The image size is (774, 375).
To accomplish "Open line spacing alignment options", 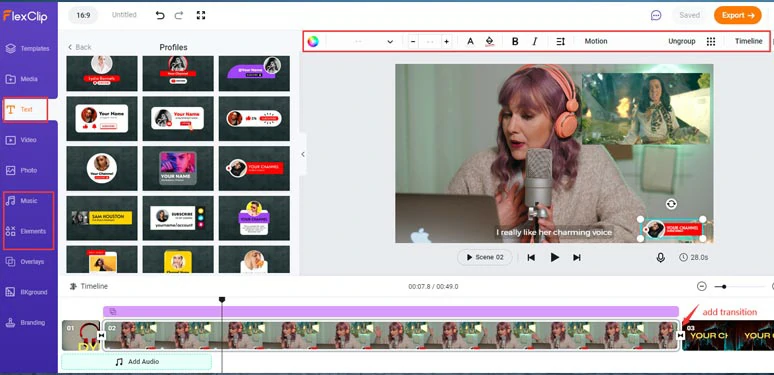I will point(560,41).
